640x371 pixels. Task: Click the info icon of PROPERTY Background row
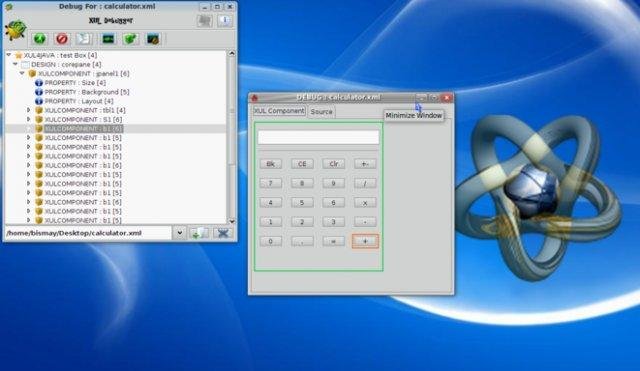point(39,92)
